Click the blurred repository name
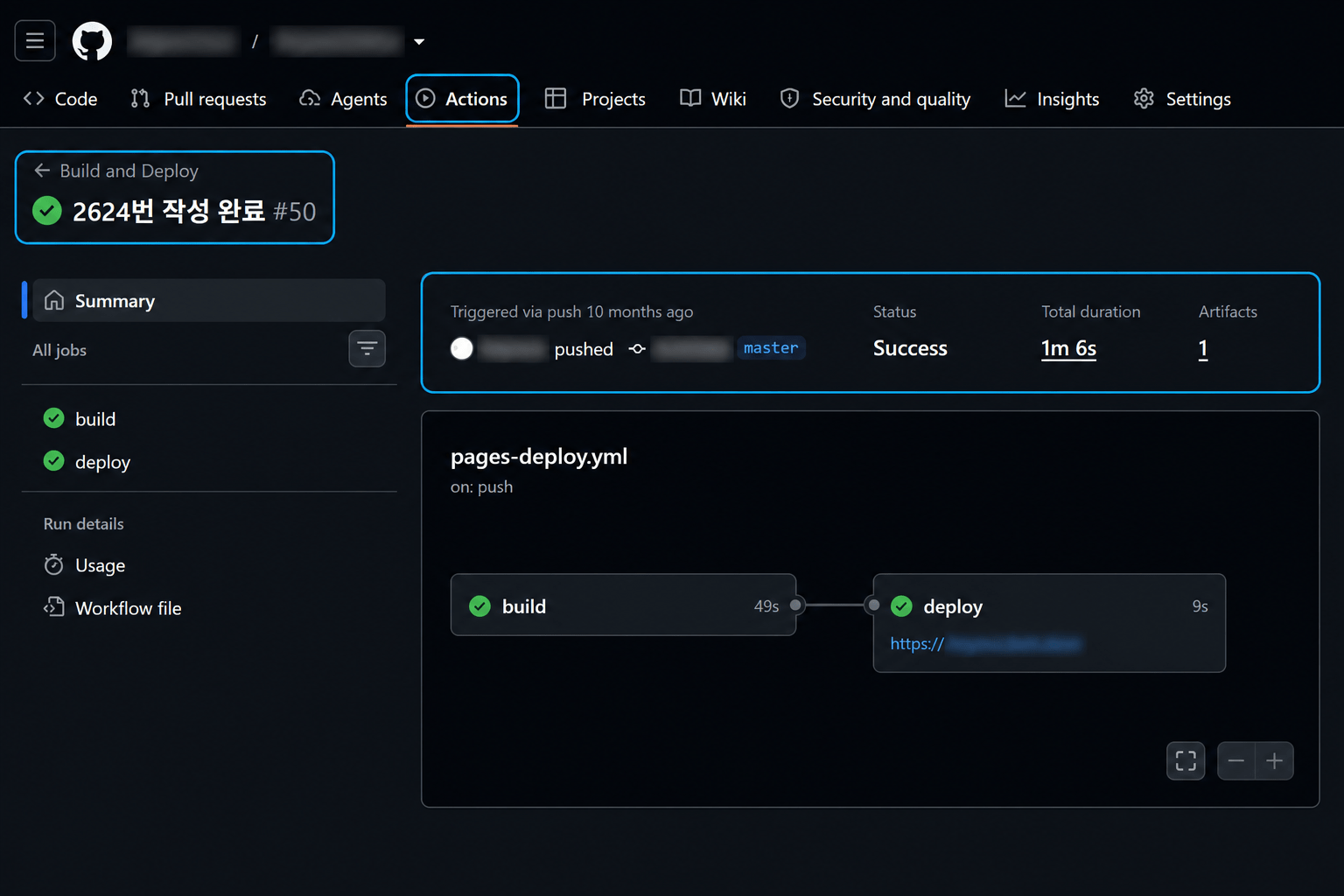The image size is (1344, 896). [338, 41]
